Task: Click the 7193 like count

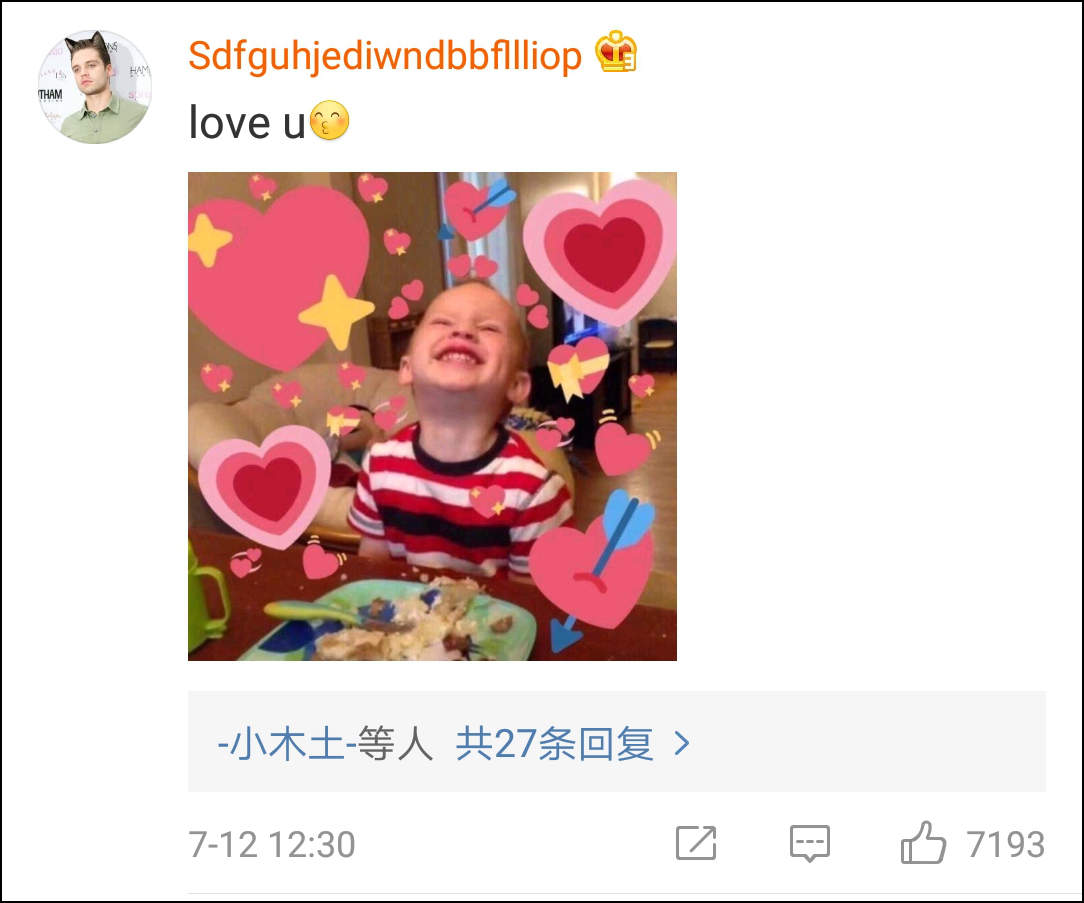Action: tap(1005, 844)
